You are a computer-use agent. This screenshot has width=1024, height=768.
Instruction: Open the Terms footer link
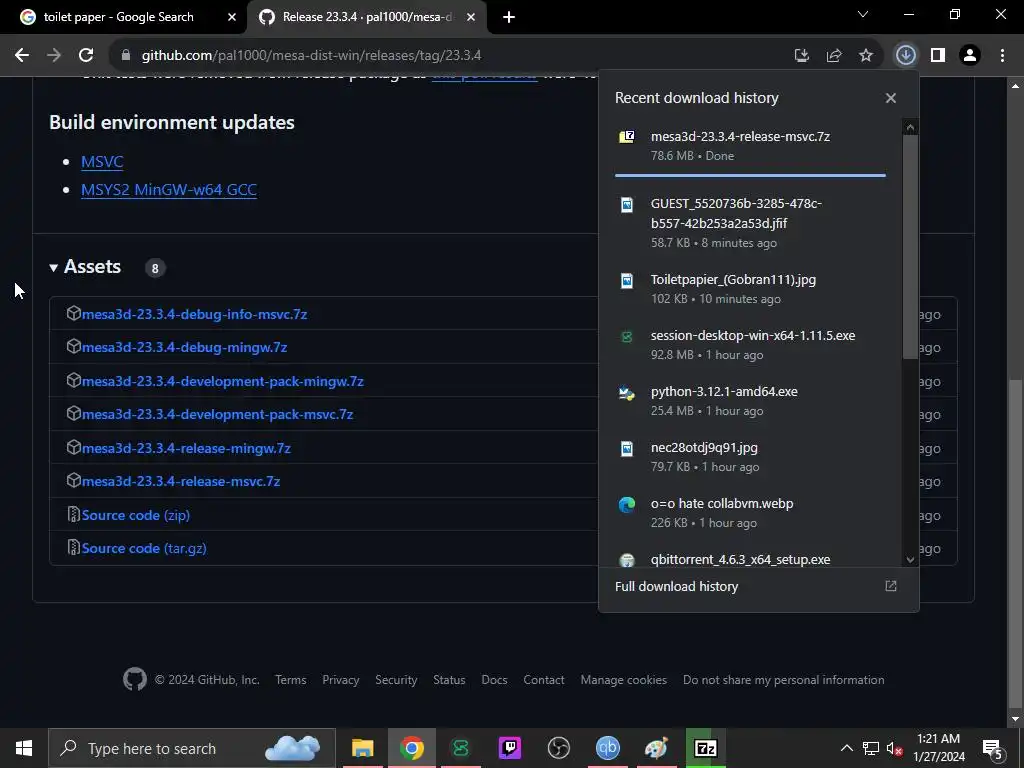291,680
